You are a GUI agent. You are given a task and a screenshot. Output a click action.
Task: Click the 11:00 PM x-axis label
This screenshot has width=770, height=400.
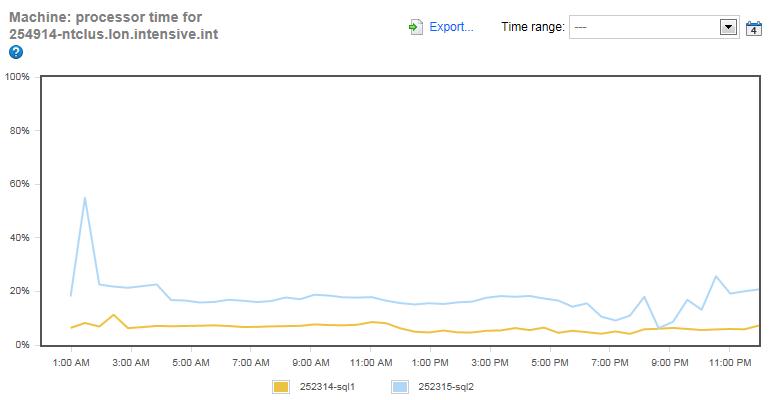730,362
